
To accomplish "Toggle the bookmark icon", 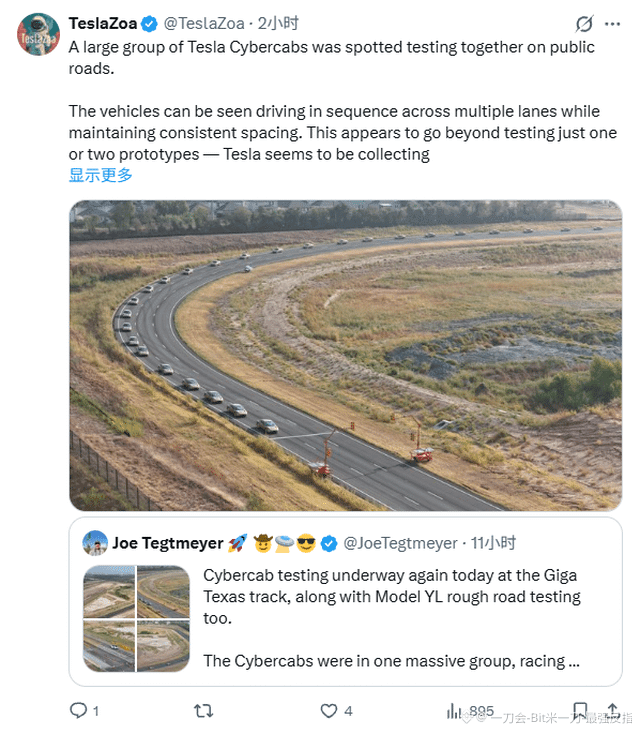I will pos(580,710).
